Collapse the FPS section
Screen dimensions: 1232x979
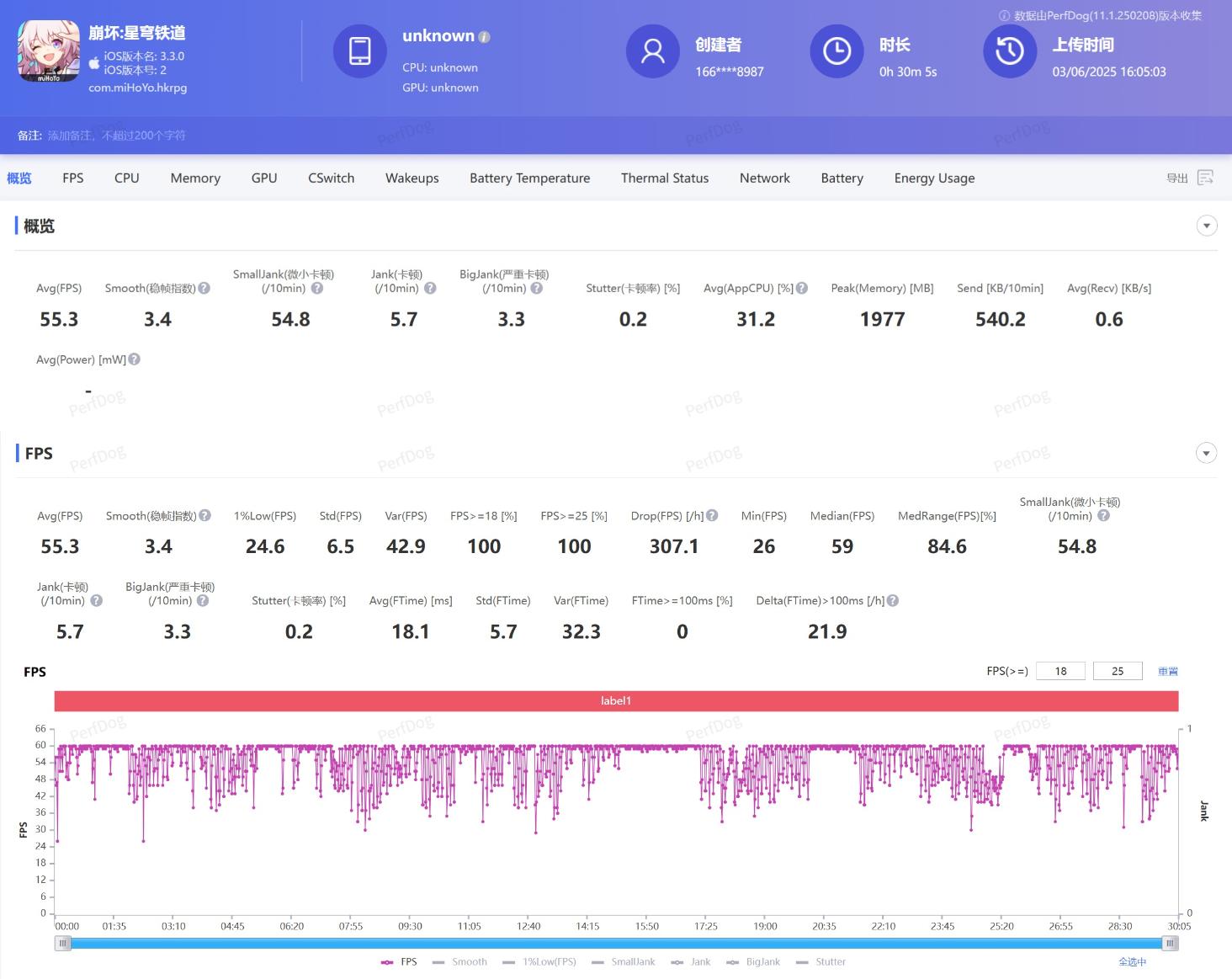[x=1207, y=453]
